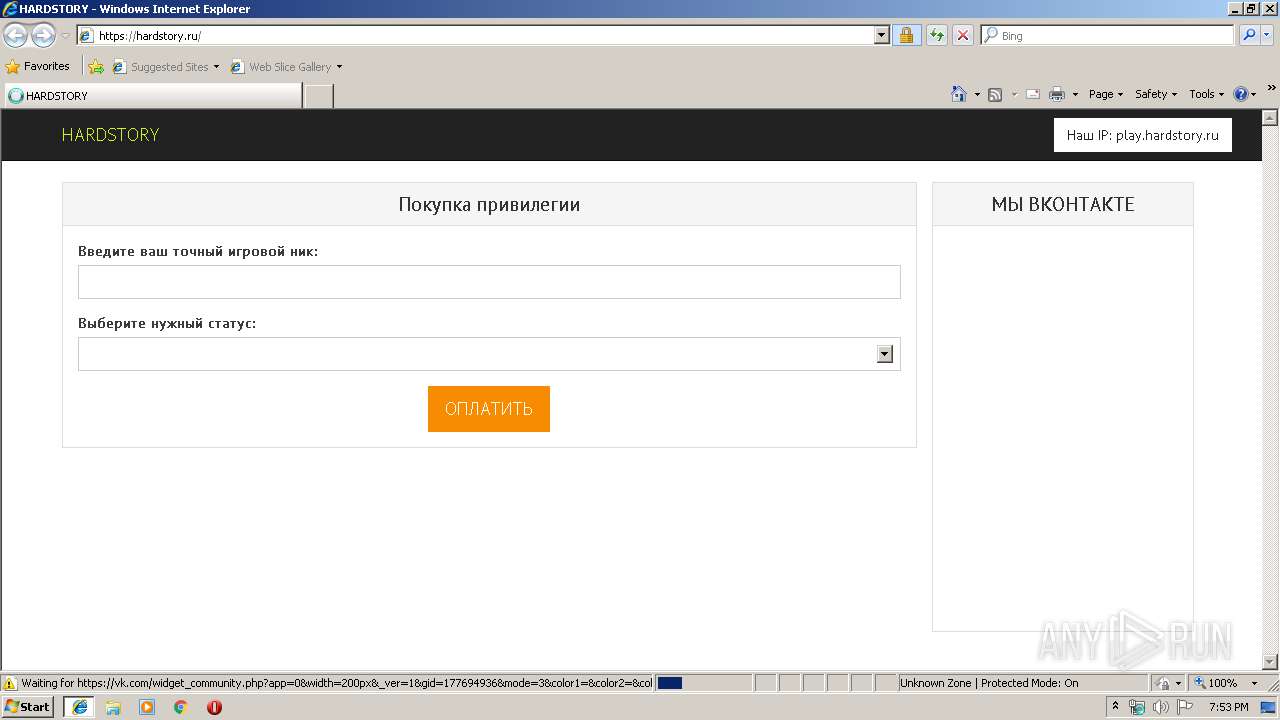The image size is (1280, 720).
Task: Expand the Web Slice Gallery dropdown arrow
Action: pyautogui.click(x=339, y=67)
